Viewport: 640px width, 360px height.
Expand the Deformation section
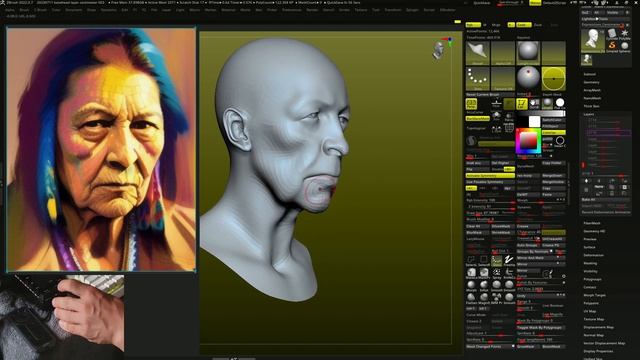[593, 255]
